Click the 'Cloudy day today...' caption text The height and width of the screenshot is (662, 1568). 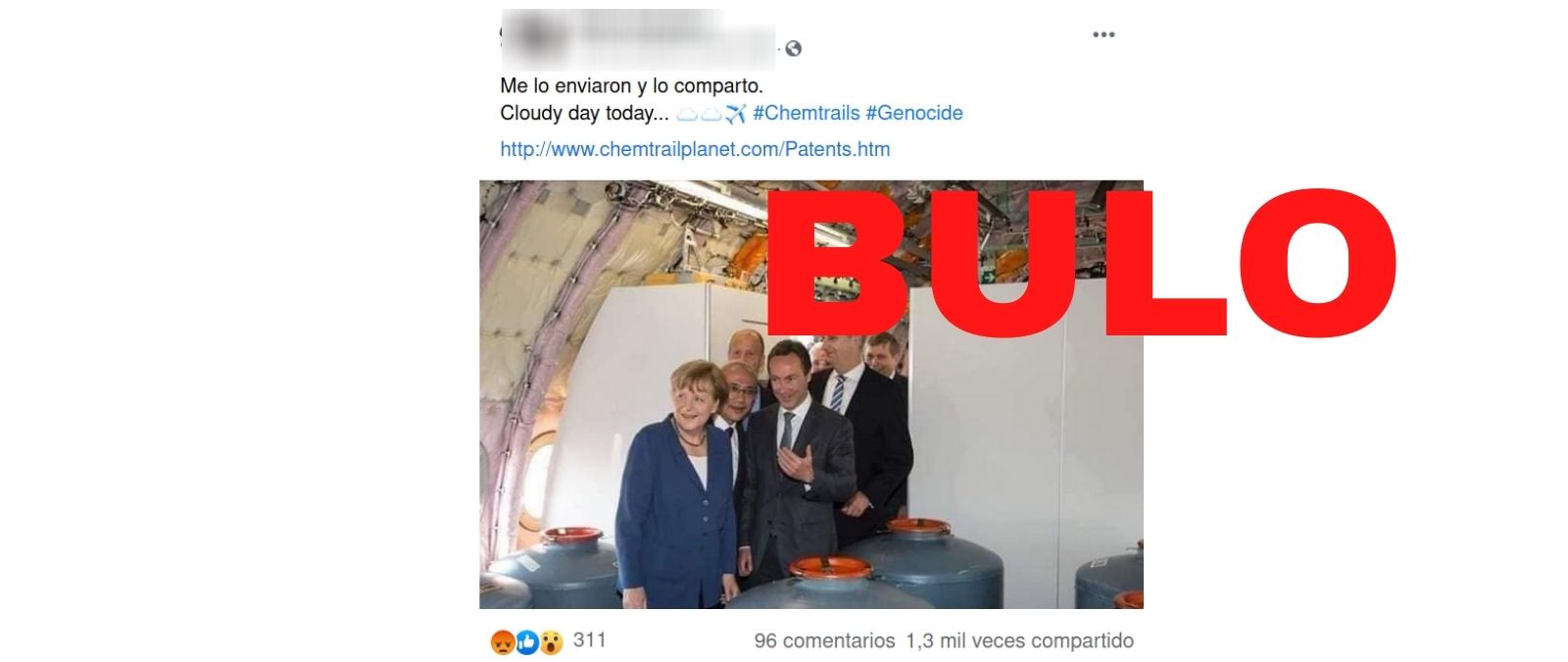point(584,113)
